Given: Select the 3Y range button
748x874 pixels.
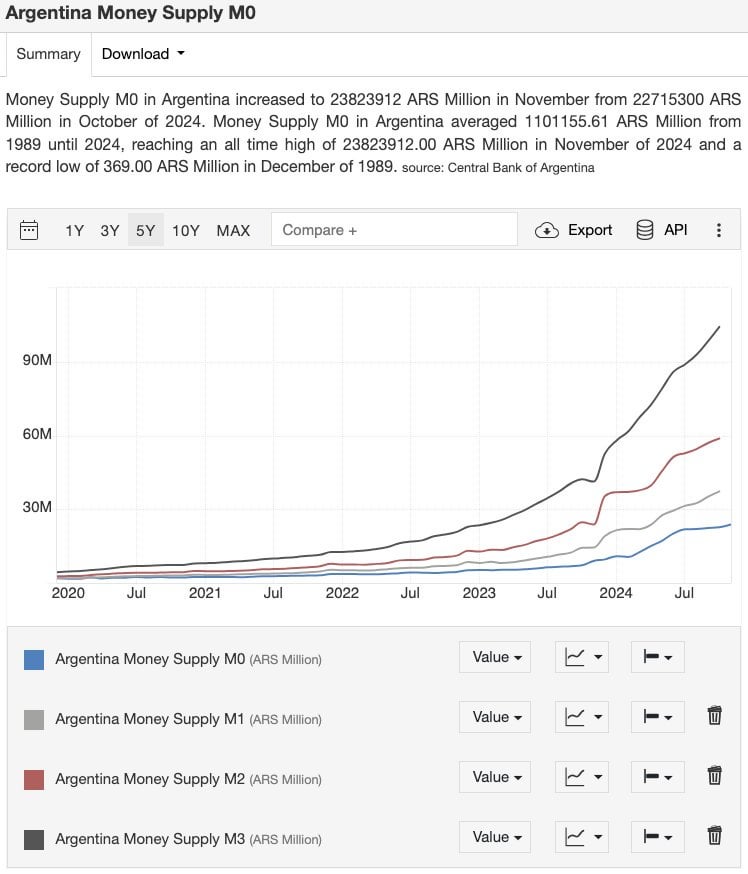Looking at the screenshot, I should (x=109, y=230).
